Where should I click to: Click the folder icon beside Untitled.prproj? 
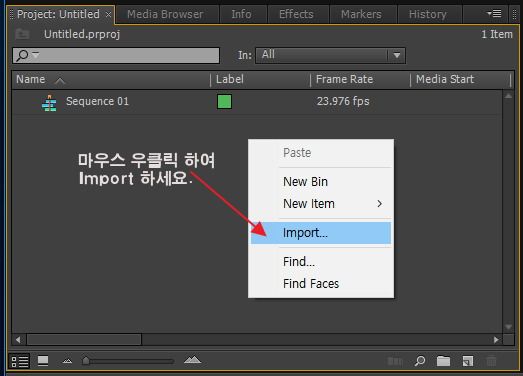[x=22, y=34]
